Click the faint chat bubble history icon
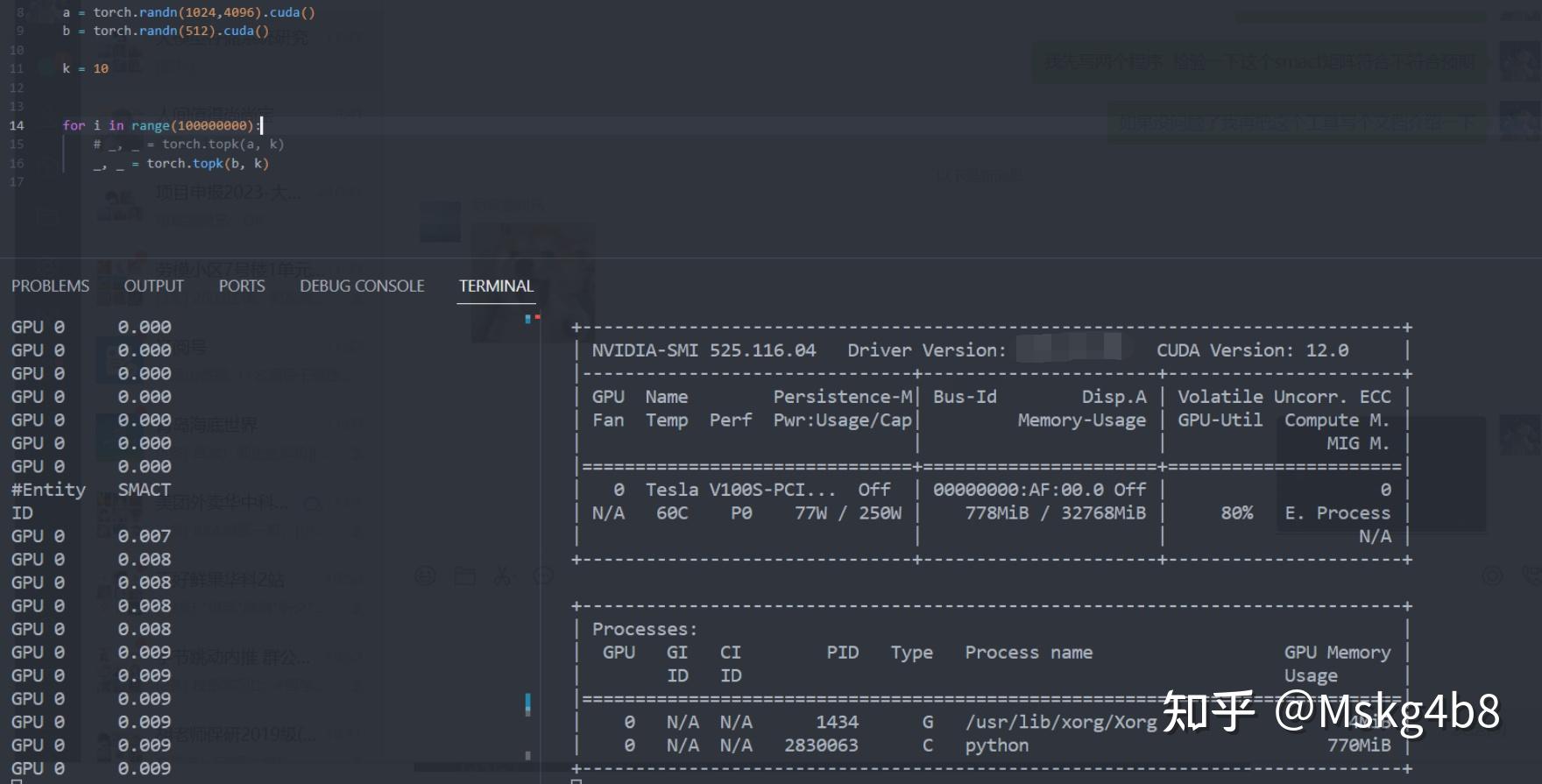The height and width of the screenshot is (784, 1542). 543,576
